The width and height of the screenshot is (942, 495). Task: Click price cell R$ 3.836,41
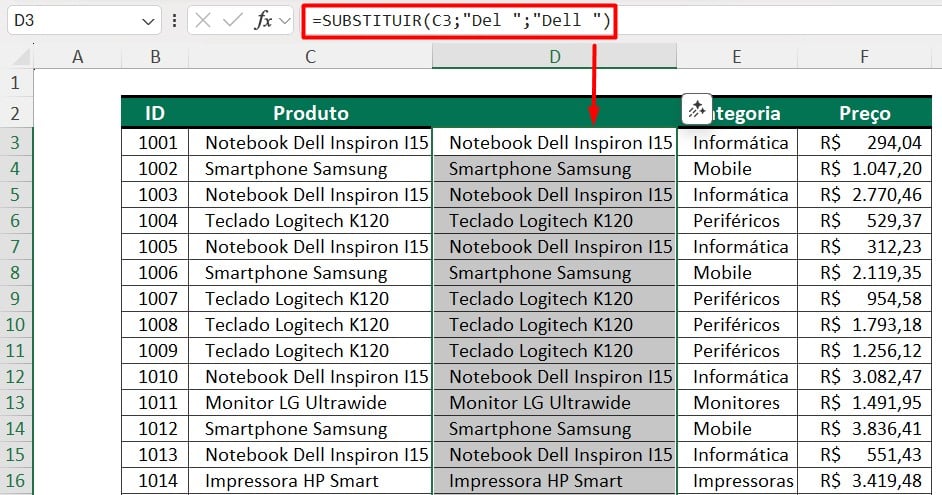tap(864, 429)
